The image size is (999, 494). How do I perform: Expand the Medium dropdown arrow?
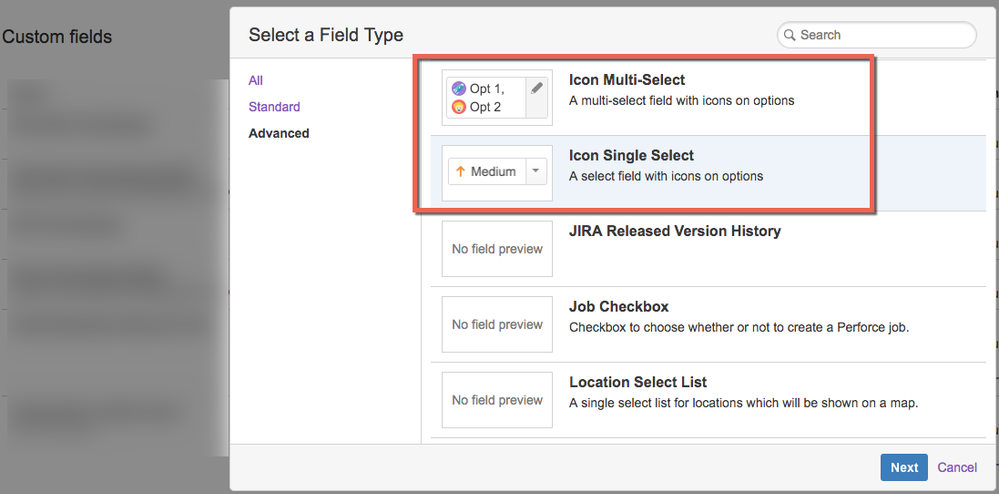(x=535, y=172)
